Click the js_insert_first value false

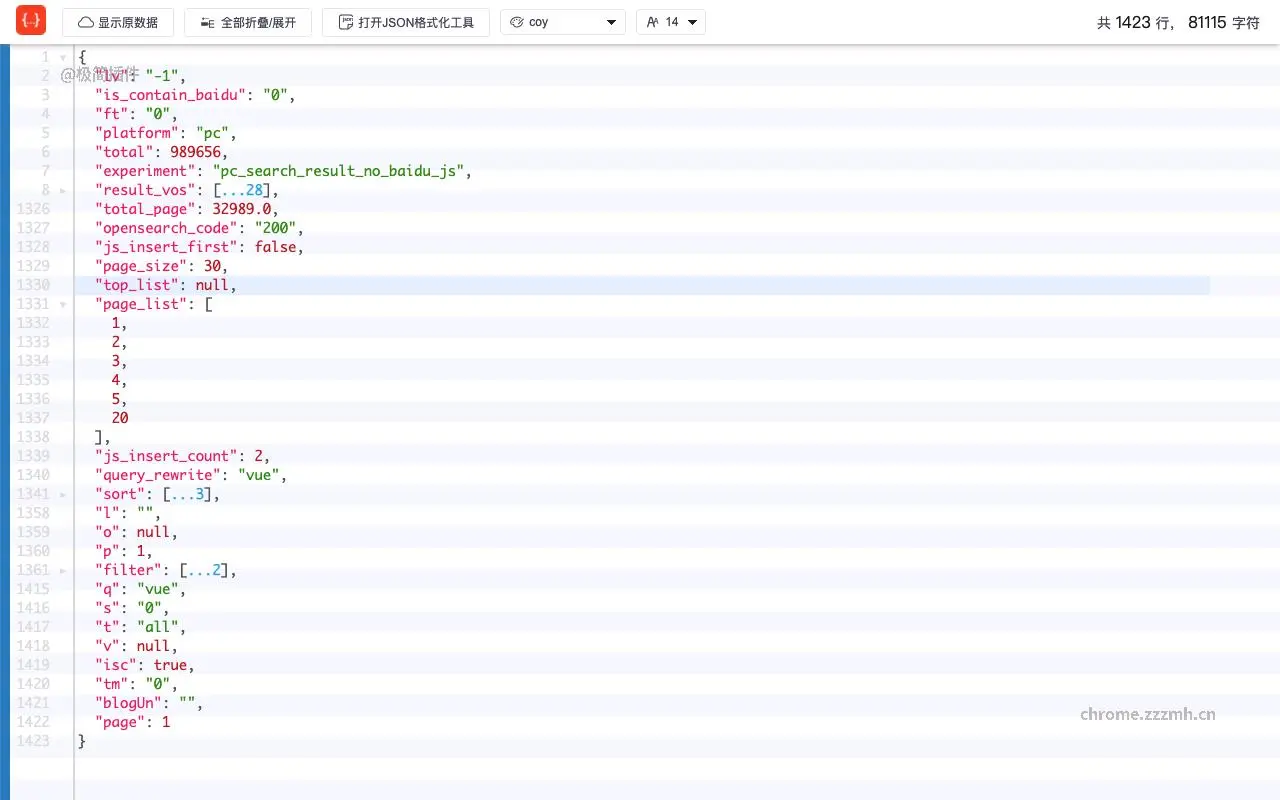tap(275, 247)
